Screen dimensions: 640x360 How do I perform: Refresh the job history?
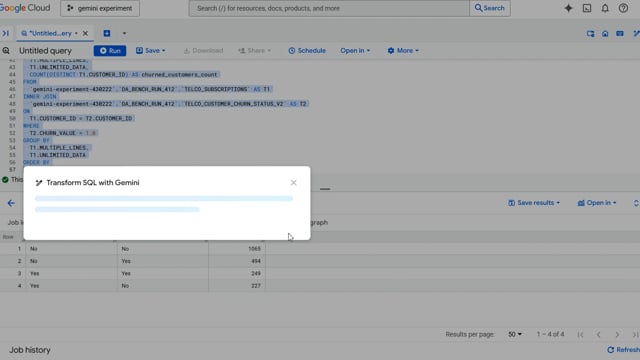623,350
